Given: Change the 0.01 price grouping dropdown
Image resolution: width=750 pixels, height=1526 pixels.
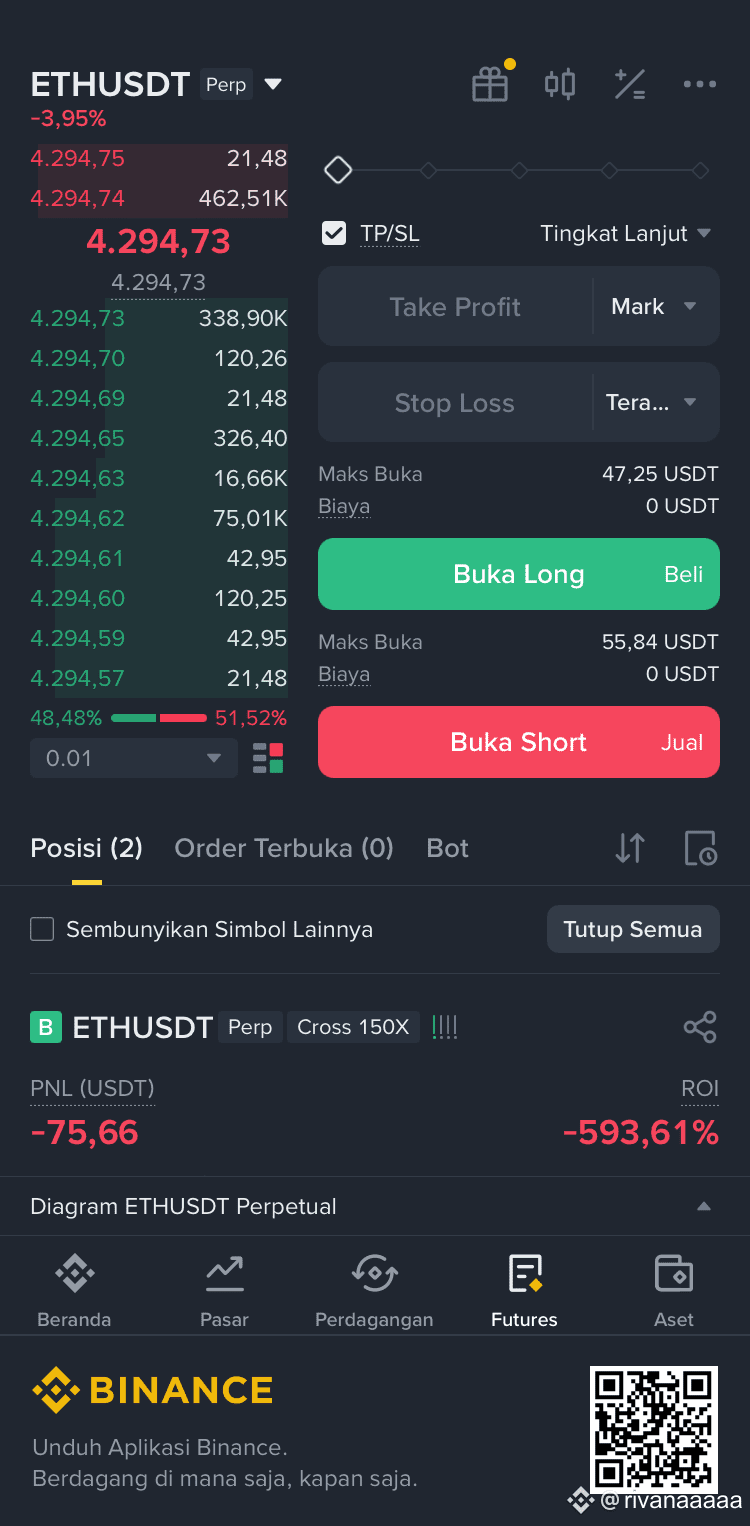Looking at the screenshot, I should click(x=134, y=758).
